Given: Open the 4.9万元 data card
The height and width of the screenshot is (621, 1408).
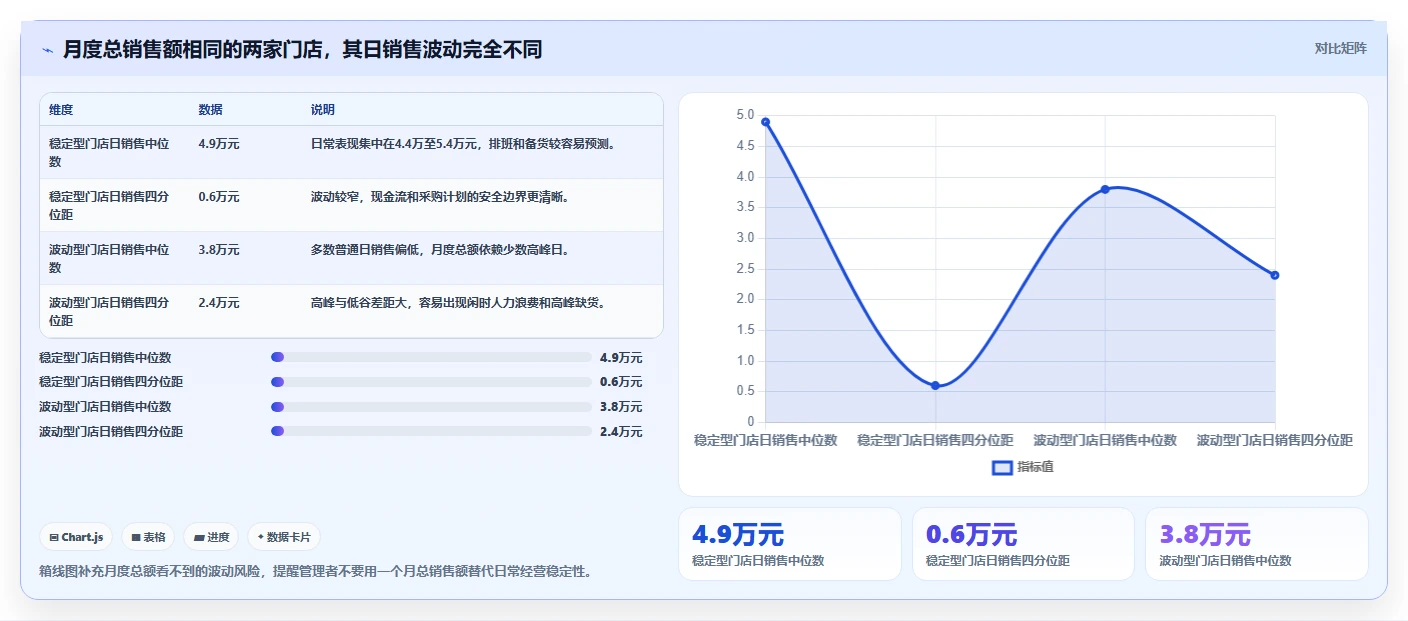Looking at the screenshot, I should [x=790, y=544].
